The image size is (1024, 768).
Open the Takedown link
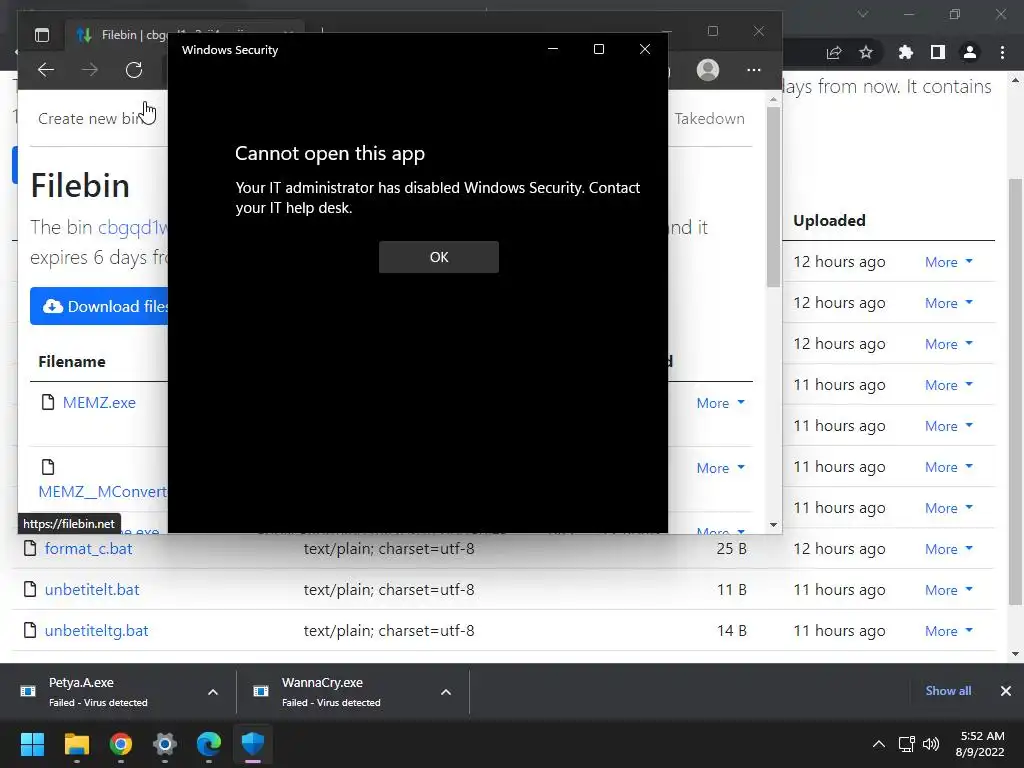click(x=709, y=119)
